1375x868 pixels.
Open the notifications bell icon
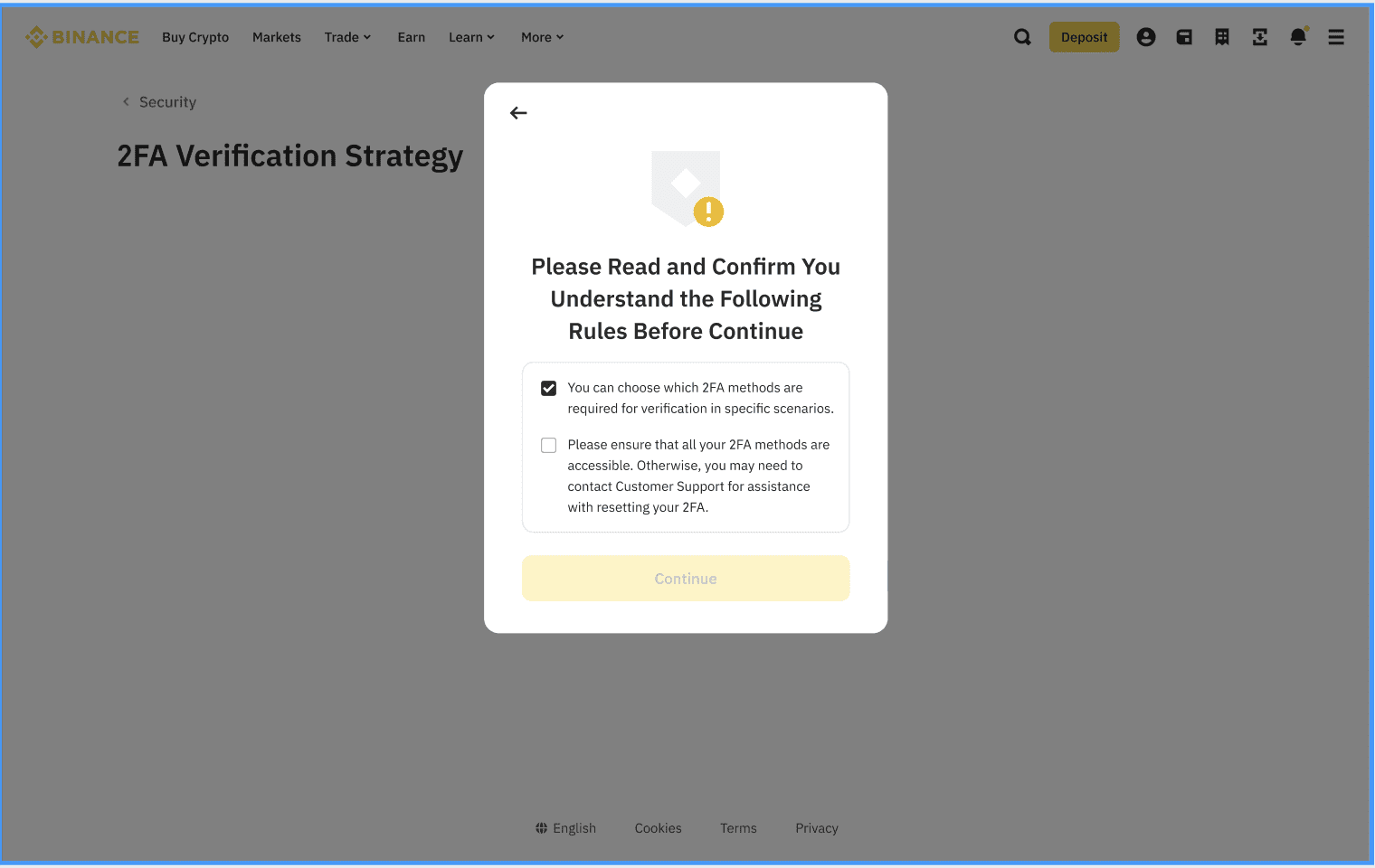[x=1298, y=37]
